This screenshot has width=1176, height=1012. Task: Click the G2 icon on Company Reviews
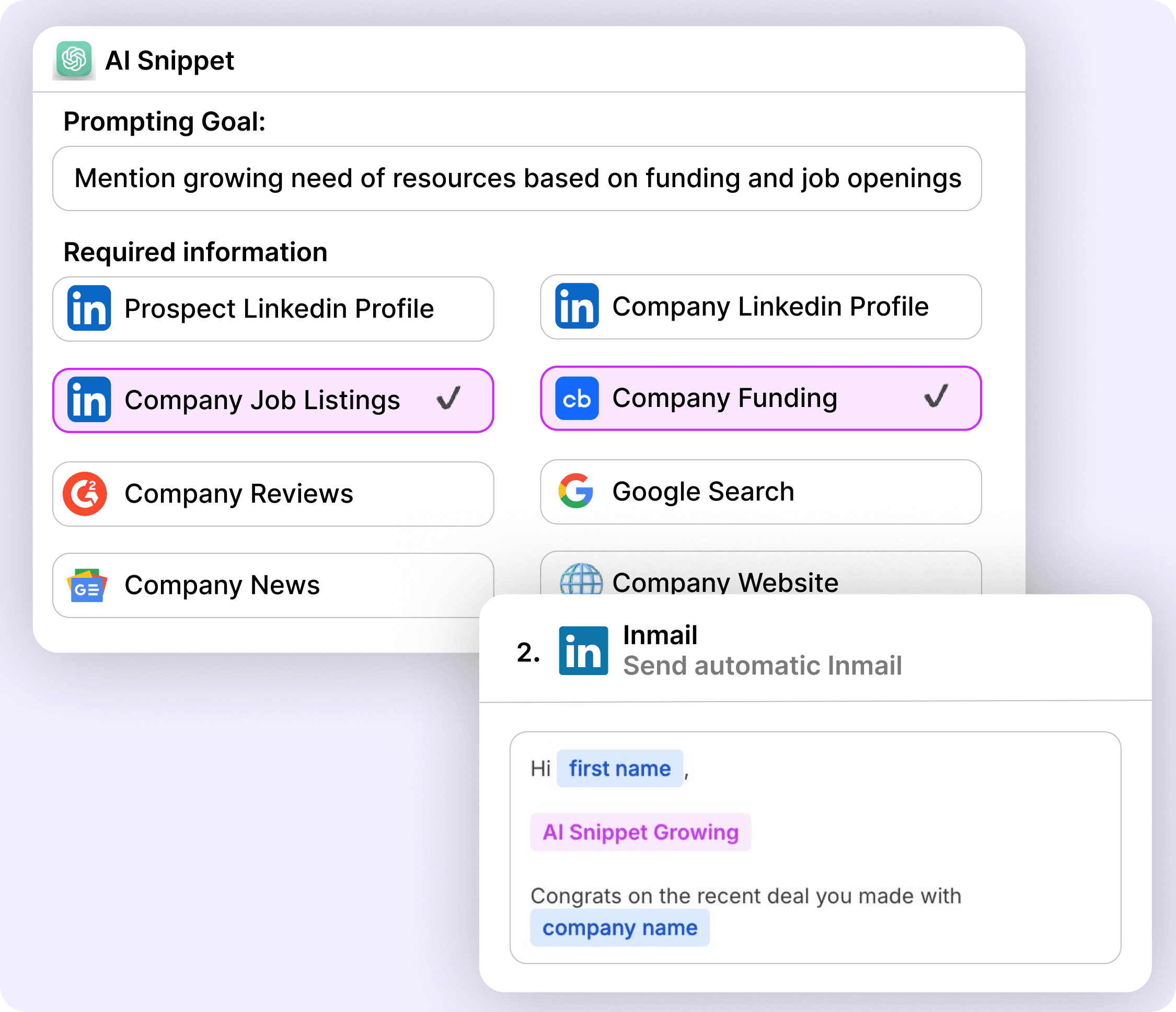point(85,494)
